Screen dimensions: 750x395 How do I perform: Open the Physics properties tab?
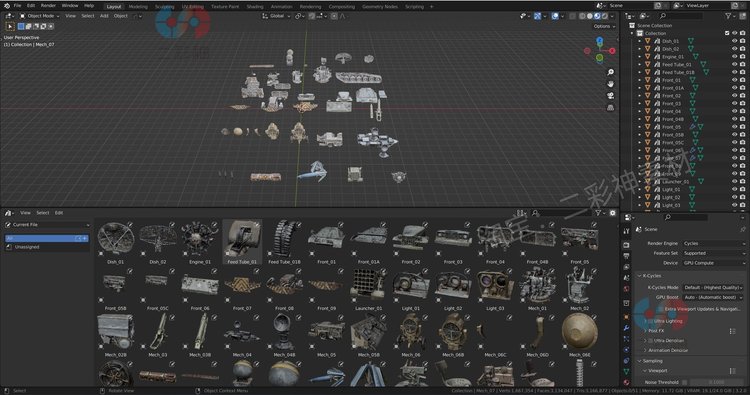tap(626, 350)
